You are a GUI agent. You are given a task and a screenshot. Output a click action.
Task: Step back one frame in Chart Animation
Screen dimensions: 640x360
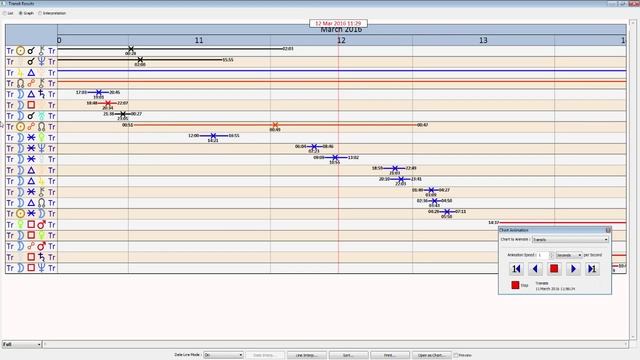pyautogui.click(x=516, y=269)
